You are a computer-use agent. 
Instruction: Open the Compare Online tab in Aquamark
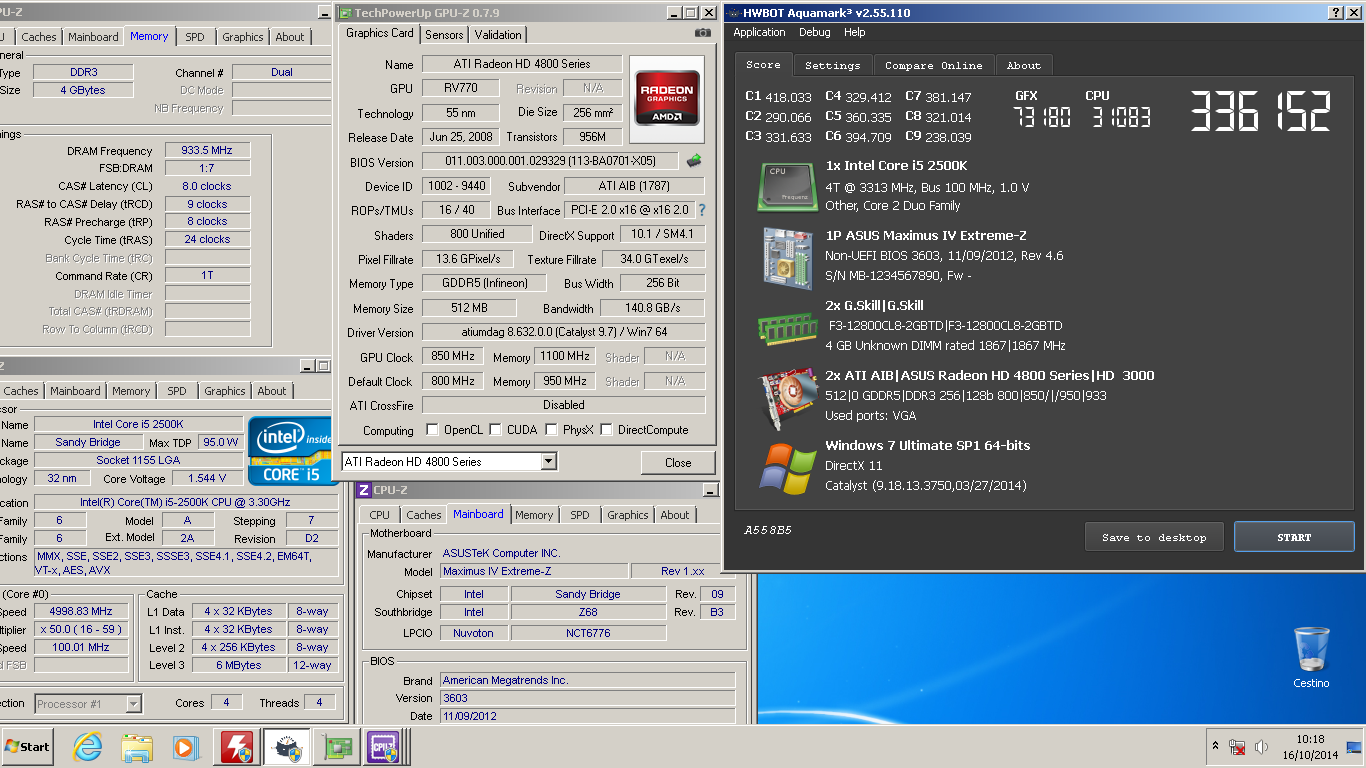934,65
